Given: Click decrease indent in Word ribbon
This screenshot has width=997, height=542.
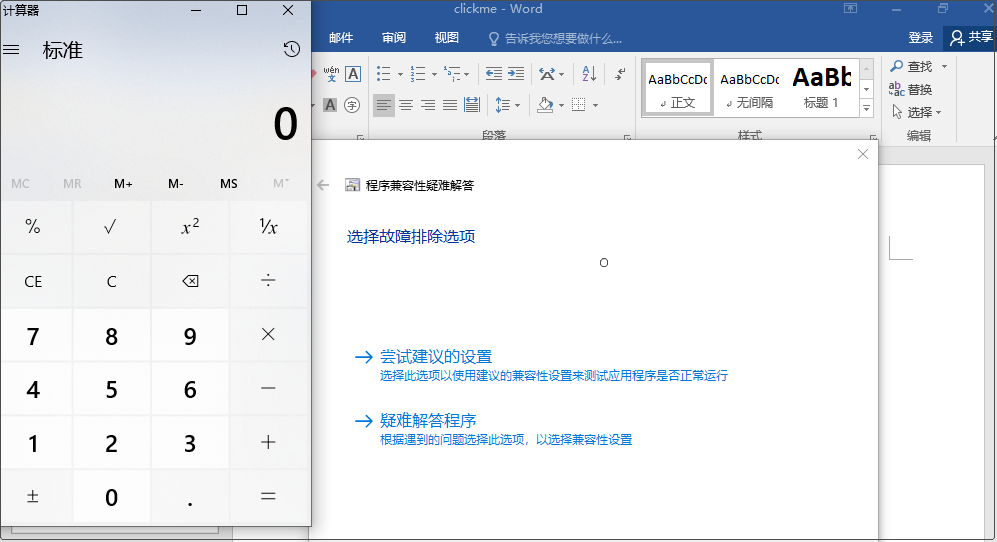Looking at the screenshot, I should pos(493,74).
